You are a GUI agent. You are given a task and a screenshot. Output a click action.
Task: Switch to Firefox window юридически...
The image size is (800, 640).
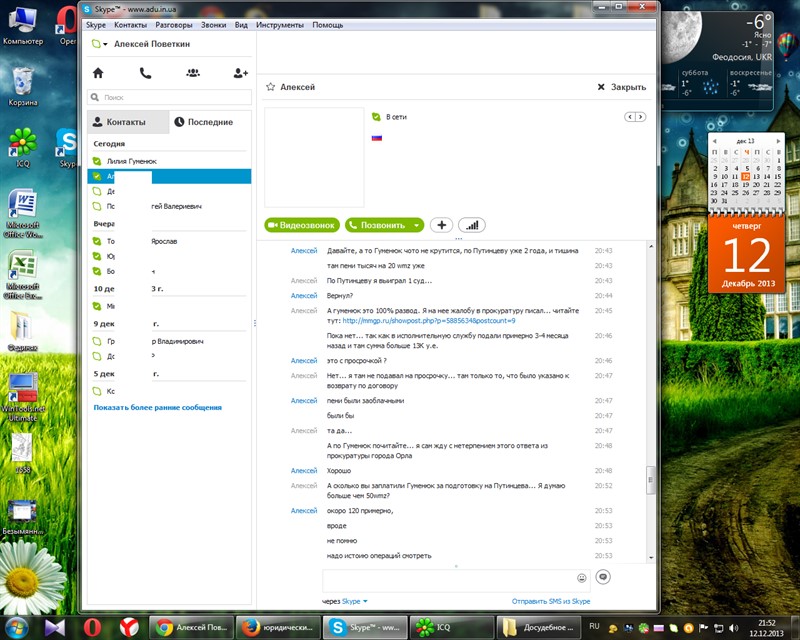[279, 627]
